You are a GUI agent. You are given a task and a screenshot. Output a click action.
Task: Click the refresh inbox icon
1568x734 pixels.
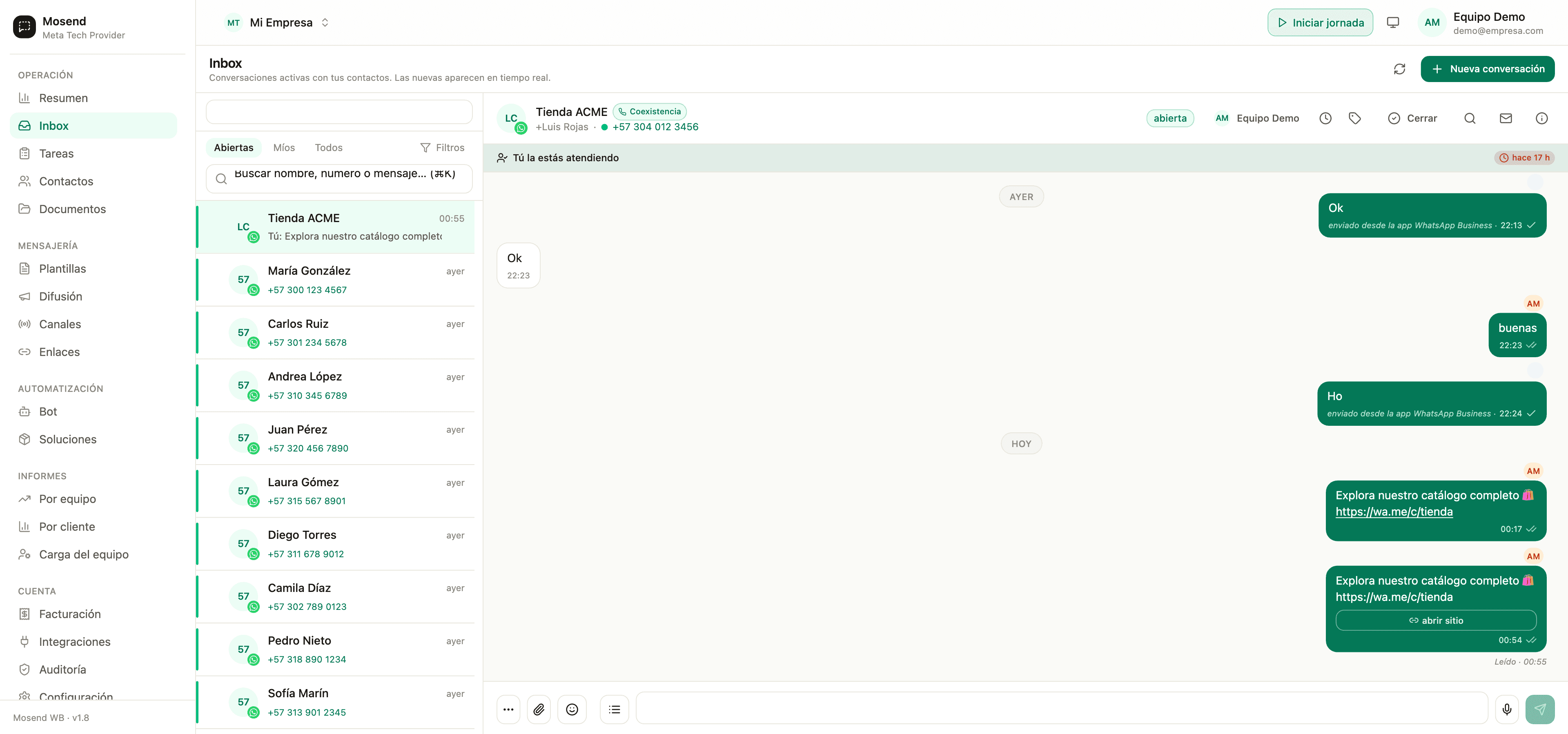coord(1399,69)
